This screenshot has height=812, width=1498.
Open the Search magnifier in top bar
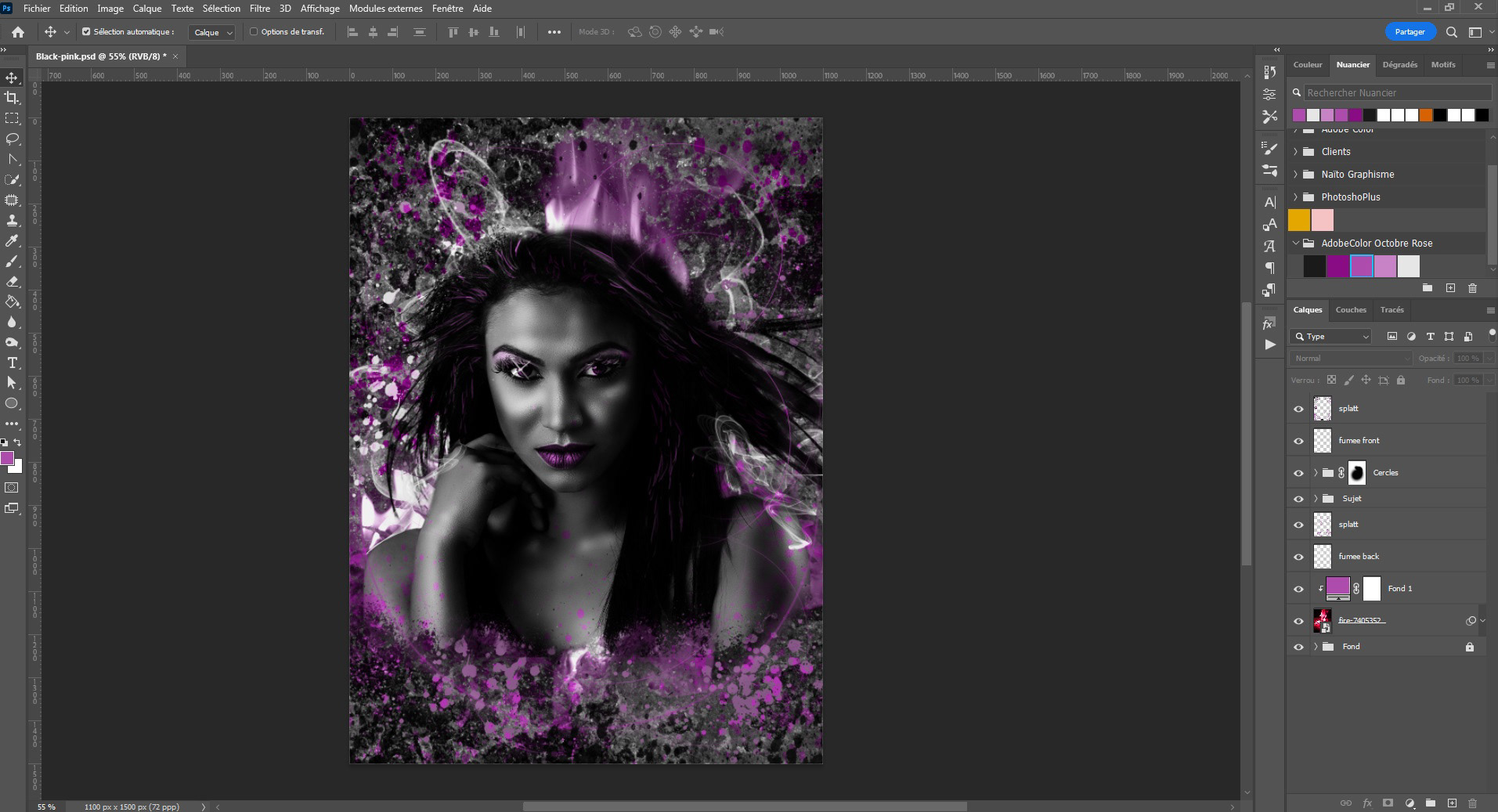(x=1451, y=32)
